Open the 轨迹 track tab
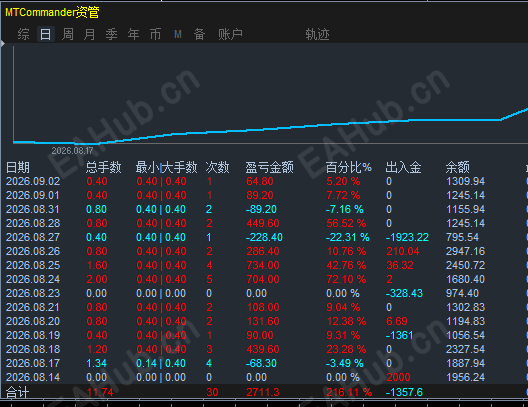The width and height of the screenshot is (528, 407). click(318, 34)
